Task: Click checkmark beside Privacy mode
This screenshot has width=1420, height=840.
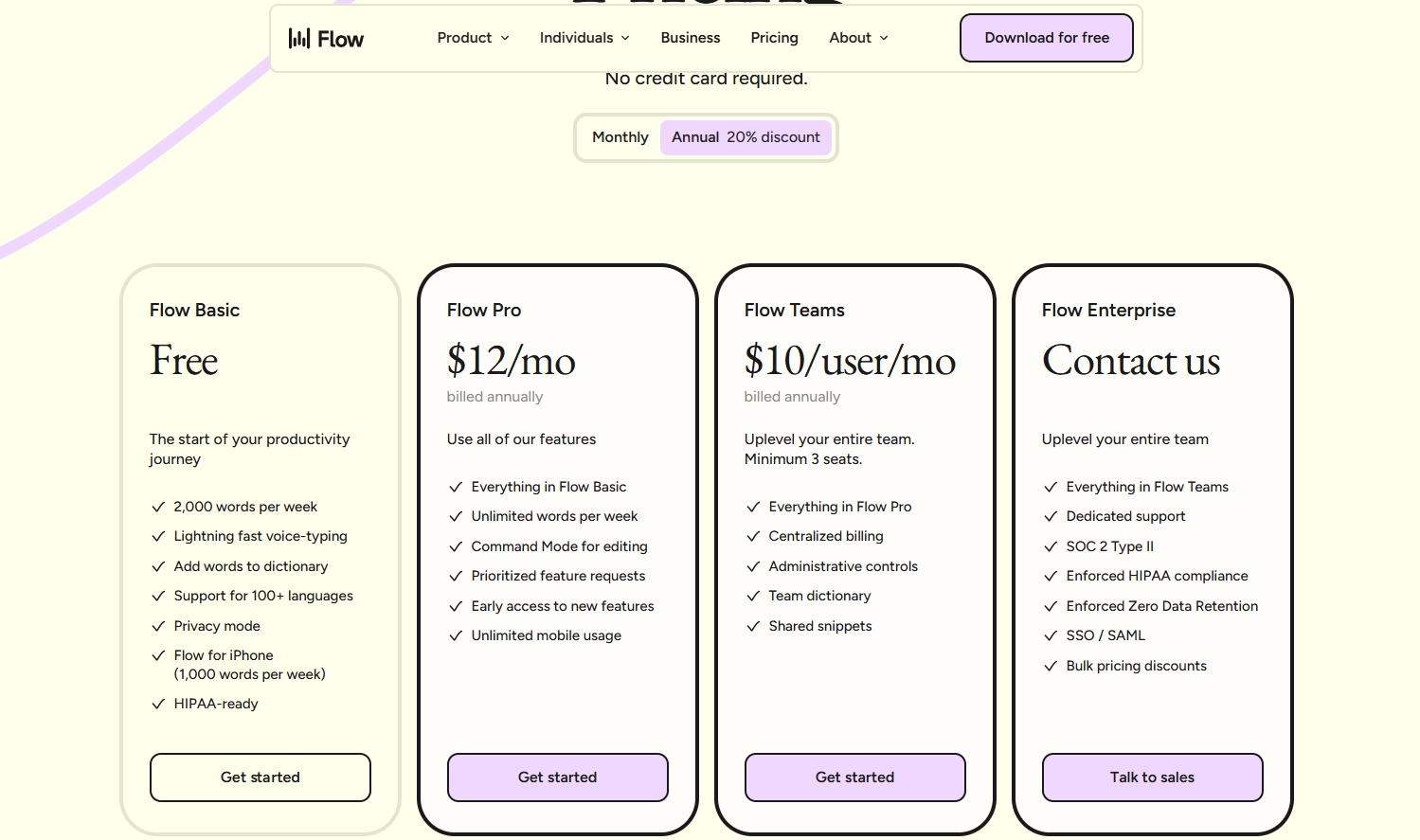Action: [158, 626]
